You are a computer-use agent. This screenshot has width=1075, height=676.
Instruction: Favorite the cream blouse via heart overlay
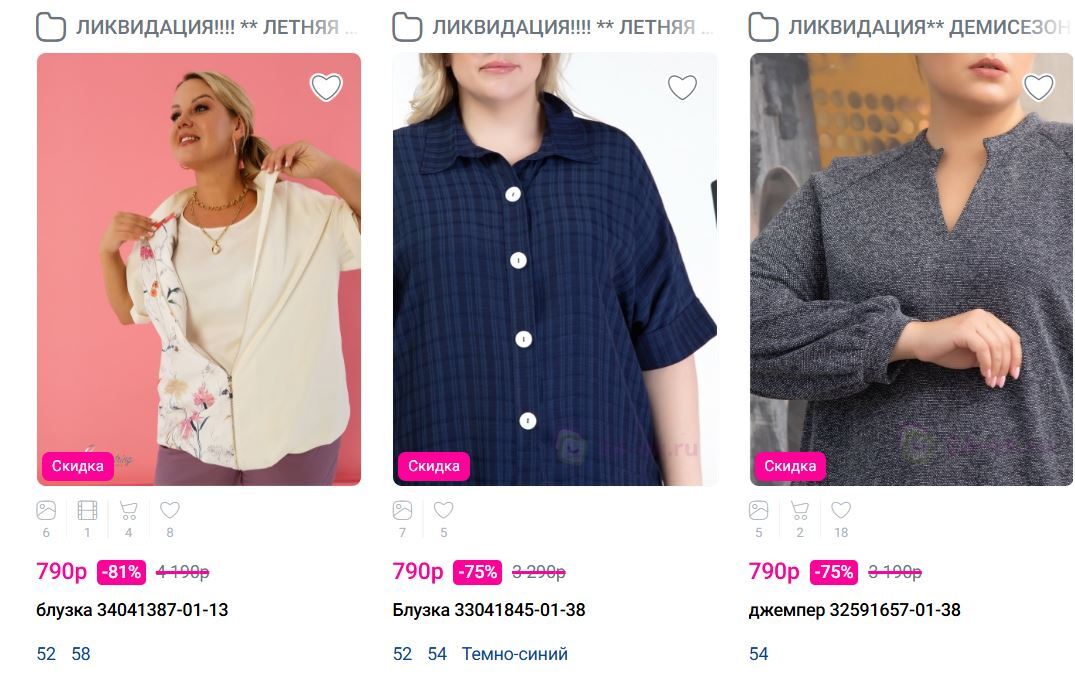[326, 88]
